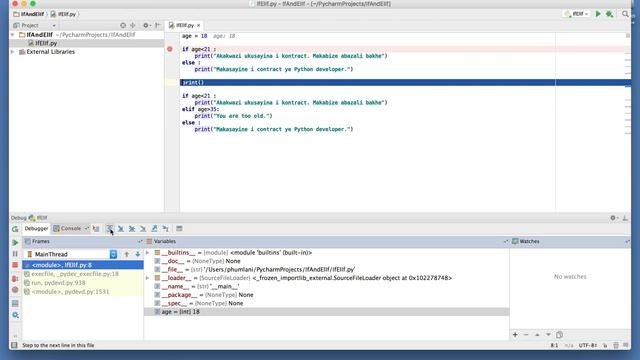The width and height of the screenshot is (640, 360).
Task: Open the View Breakpoints dialog icon
Action: click(15, 279)
